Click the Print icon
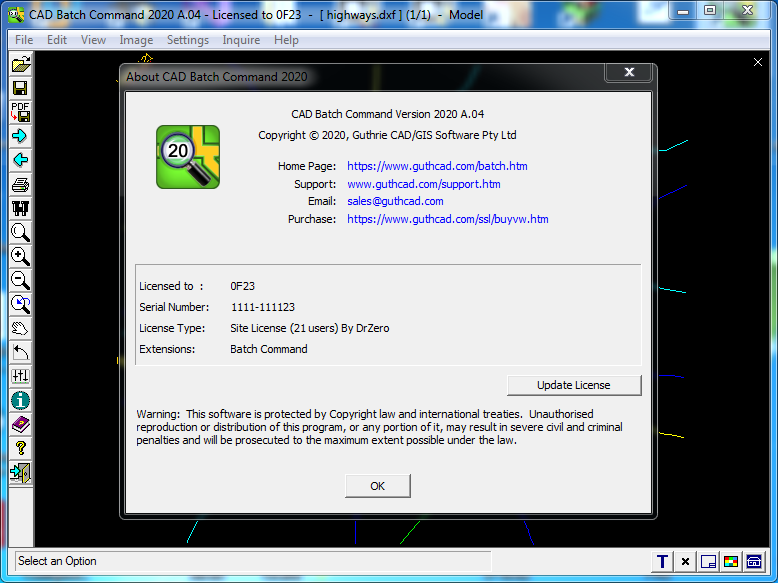Viewport: 778px width, 583px height. coord(21,185)
